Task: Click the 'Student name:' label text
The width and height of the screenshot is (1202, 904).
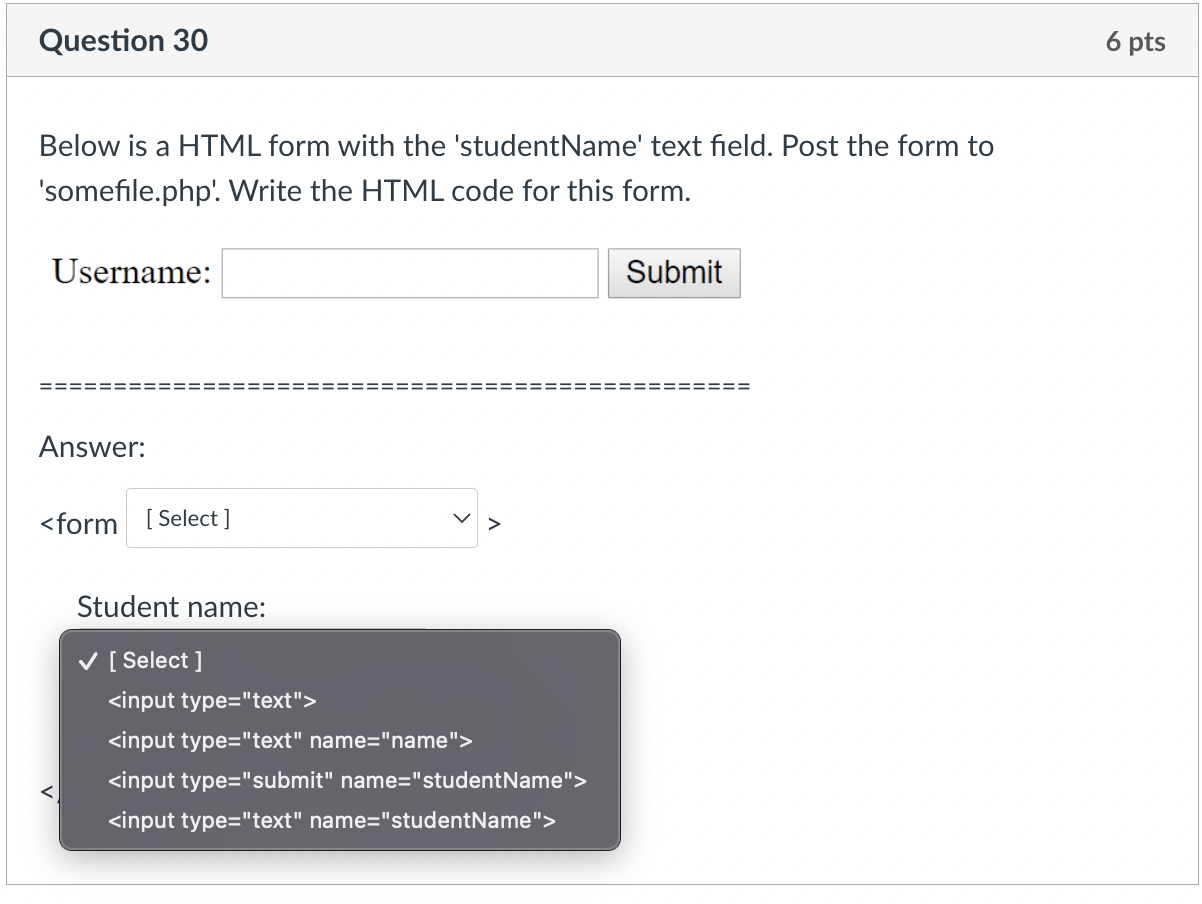Action: point(169,607)
